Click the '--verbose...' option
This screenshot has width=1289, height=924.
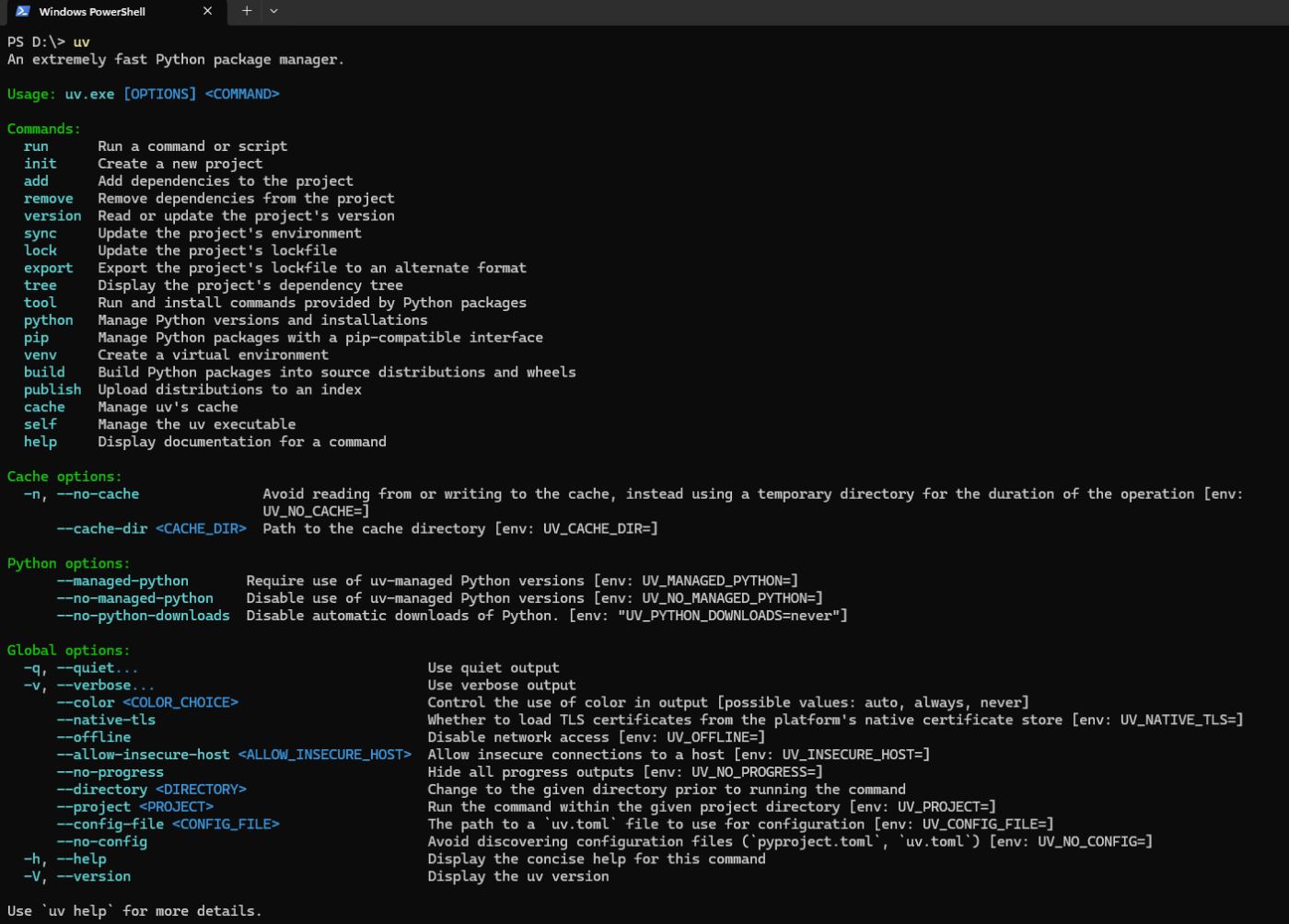pyautogui.click(x=106, y=686)
